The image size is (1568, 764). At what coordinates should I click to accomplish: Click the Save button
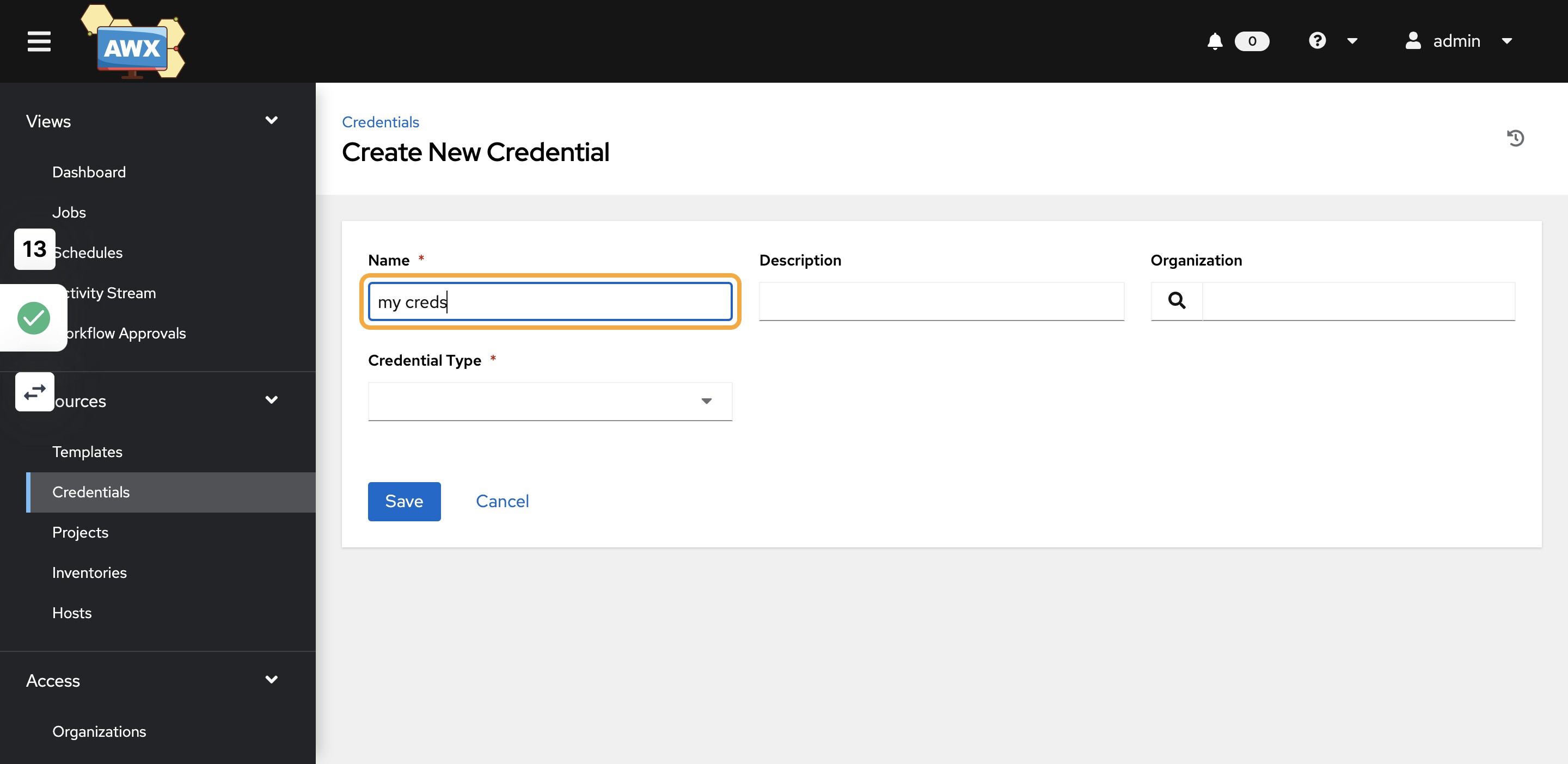(404, 501)
